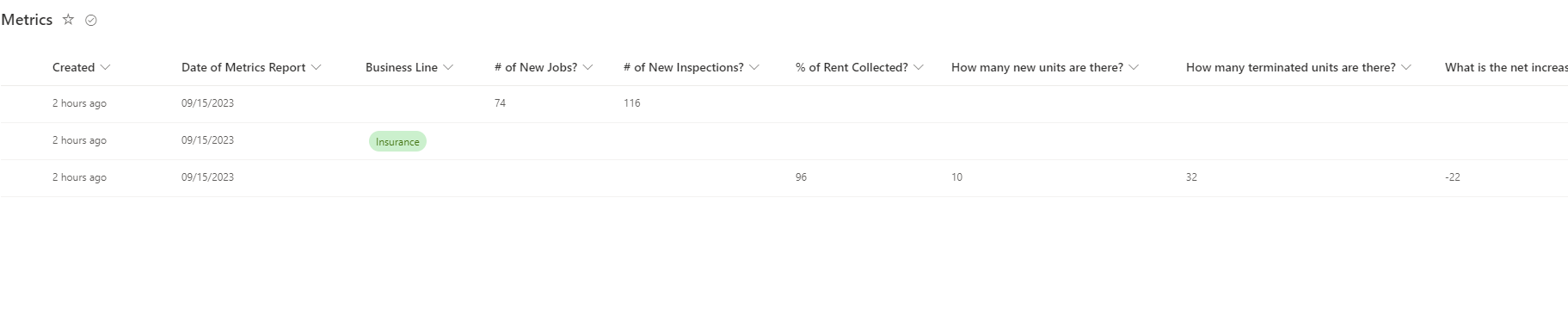Image resolution: width=1568 pixels, height=328 pixels.
Task: Star the Metrics list as favorite
Action: [68, 20]
